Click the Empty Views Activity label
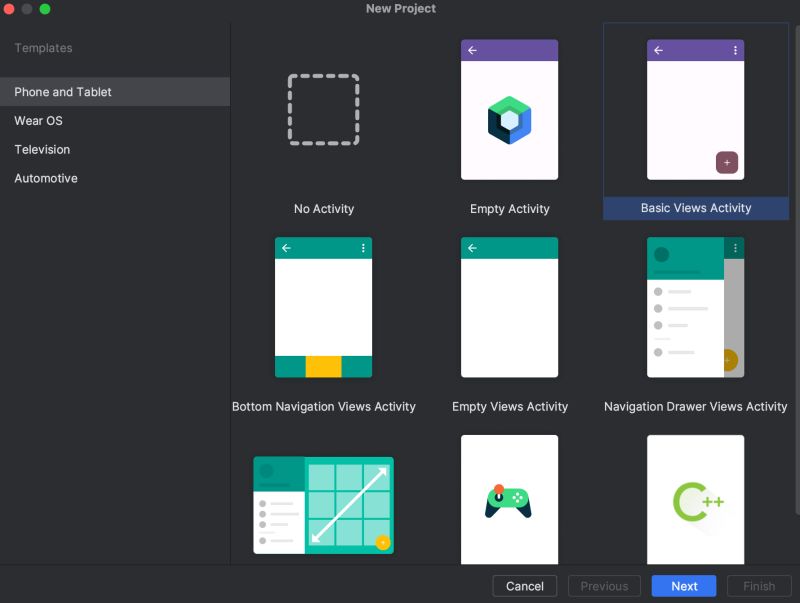Image resolution: width=800 pixels, height=603 pixels. point(510,407)
